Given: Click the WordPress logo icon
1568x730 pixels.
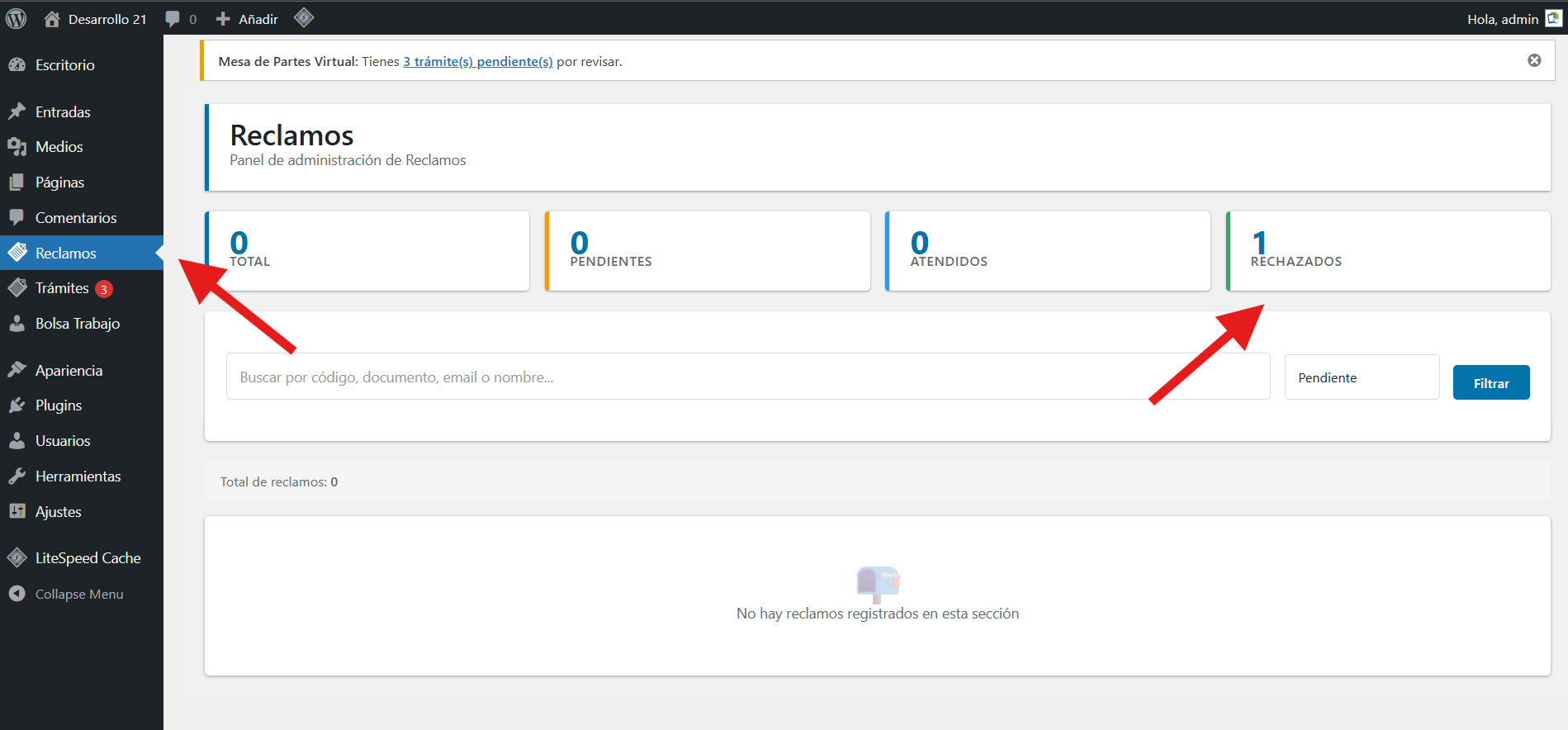Looking at the screenshot, I should (17, 18).
